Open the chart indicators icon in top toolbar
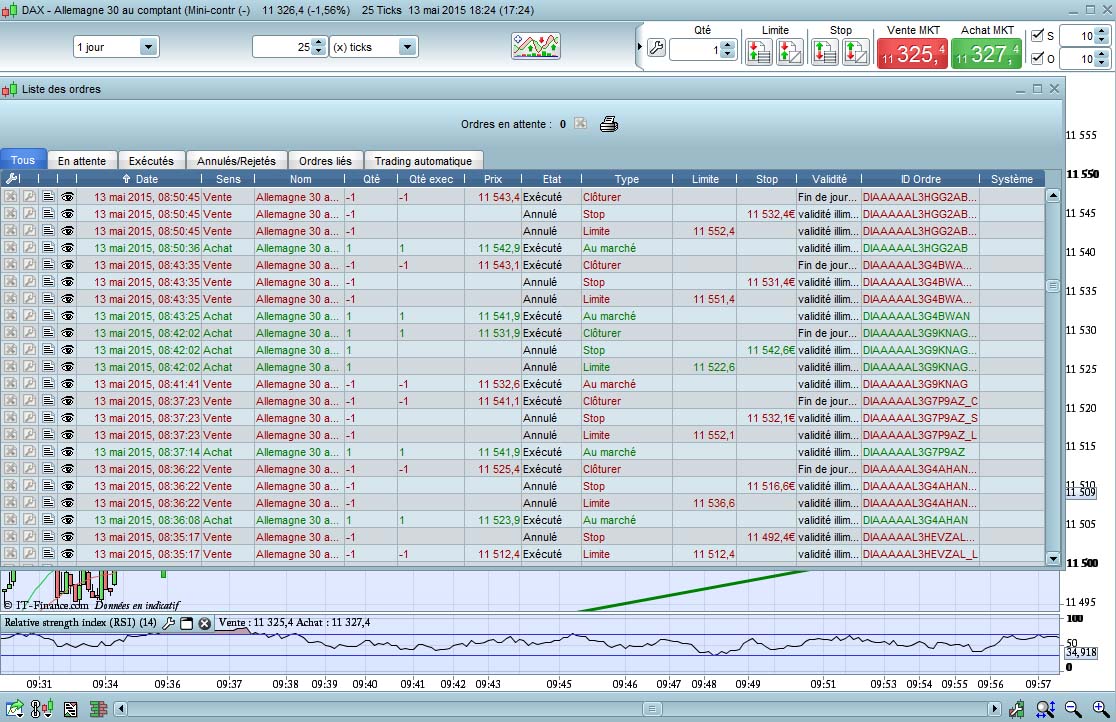Viewport: 1116px width, 722px height. (x=536, y=47)
